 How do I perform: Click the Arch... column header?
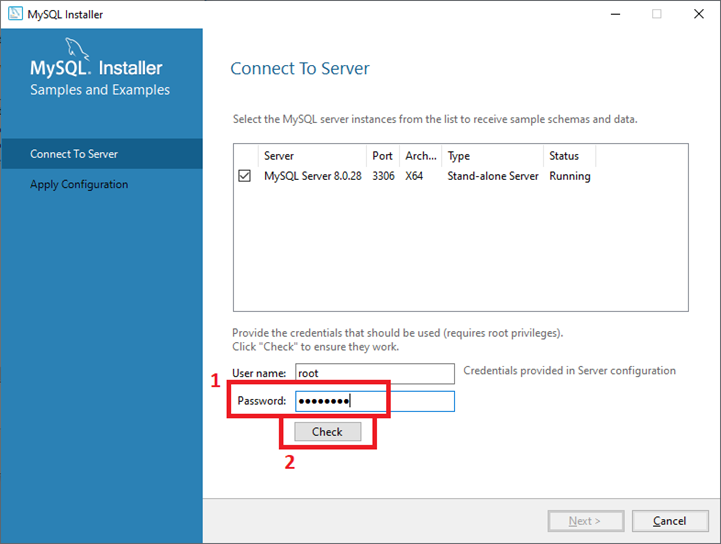pyautogui.click(x=421, y=156)
